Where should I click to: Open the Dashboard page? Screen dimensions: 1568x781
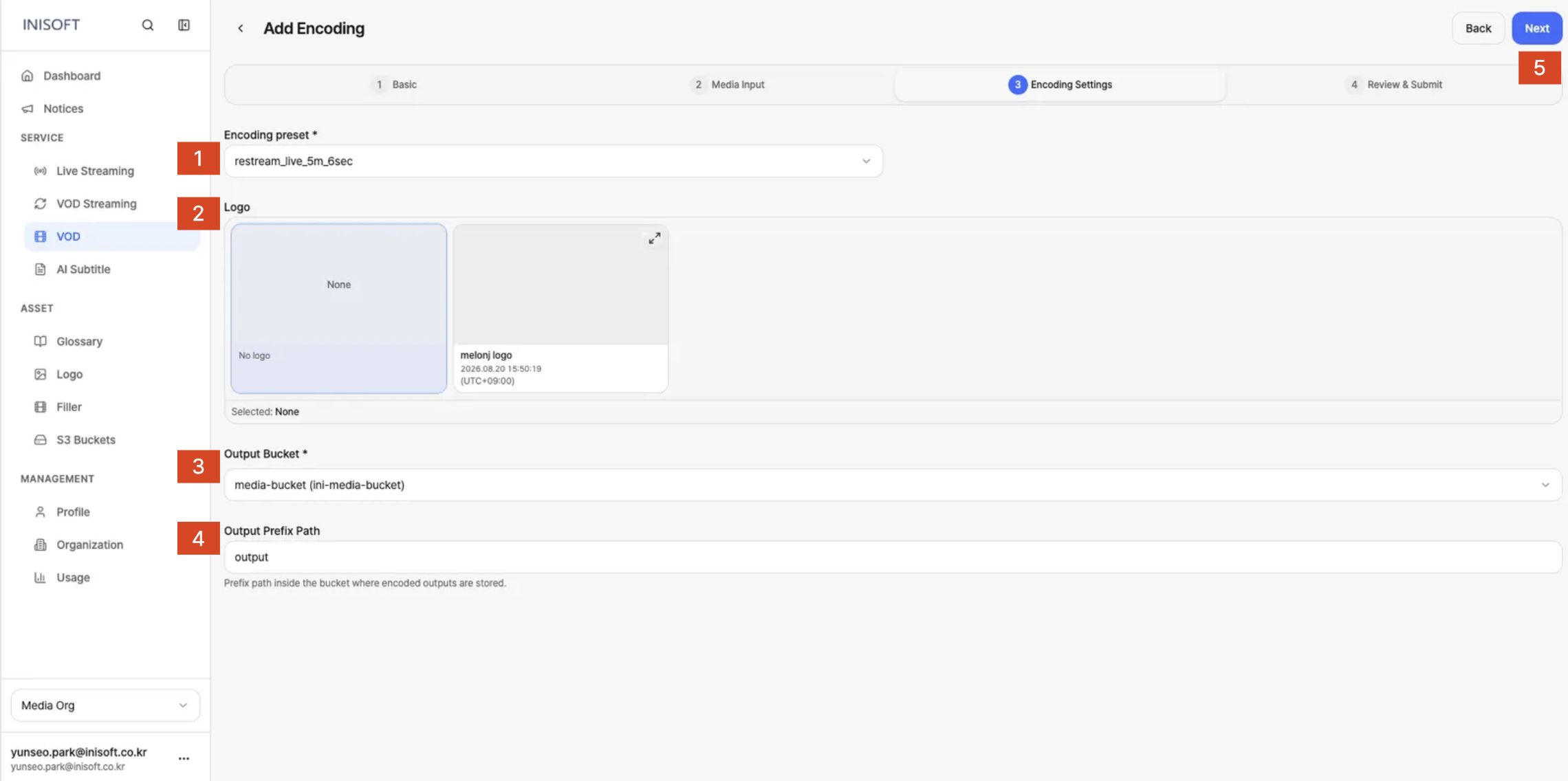[x=72, y=76]
